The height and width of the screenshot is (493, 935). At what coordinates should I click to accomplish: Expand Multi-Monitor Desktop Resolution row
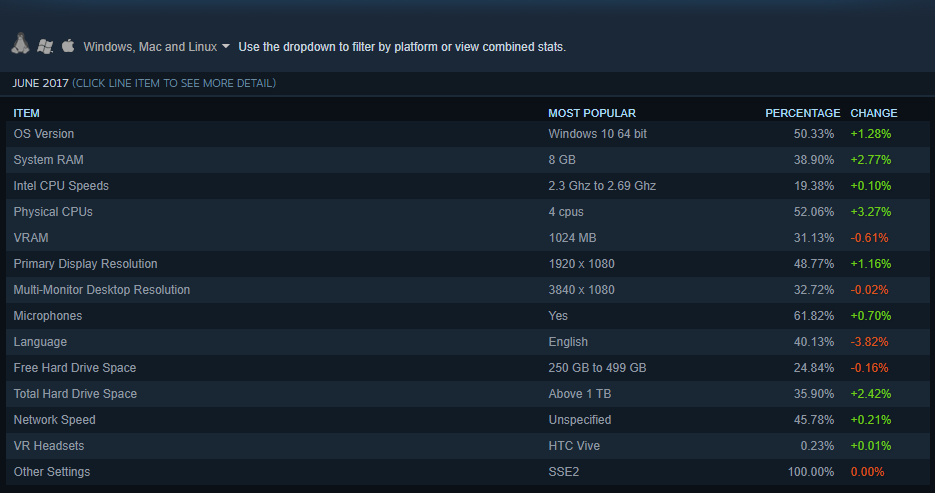click(101, 289)
